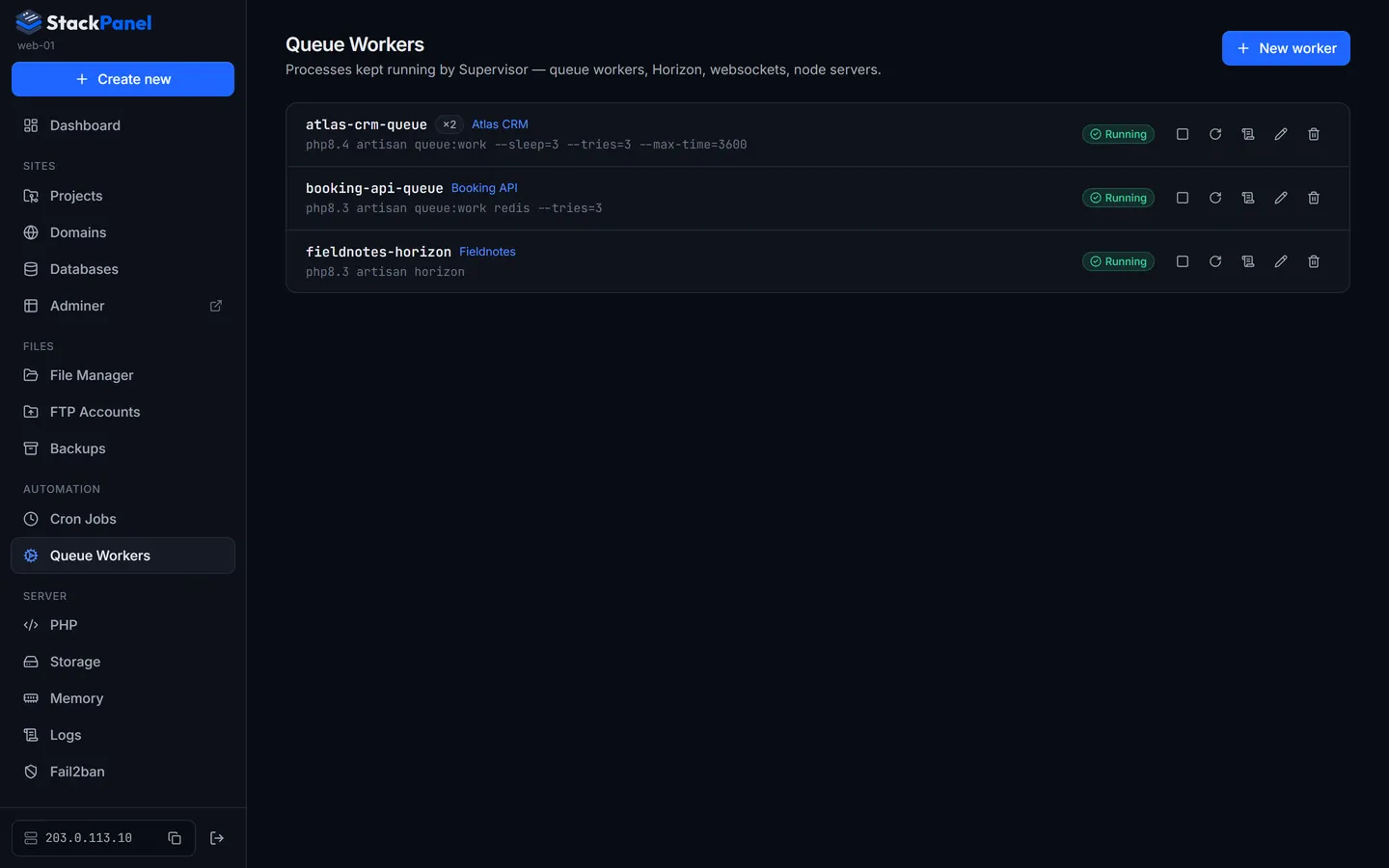Image resolution: width=1389 pixels, height=868 pixels.
Task: Open Logs page in sidebar
Action: (123, 735)
